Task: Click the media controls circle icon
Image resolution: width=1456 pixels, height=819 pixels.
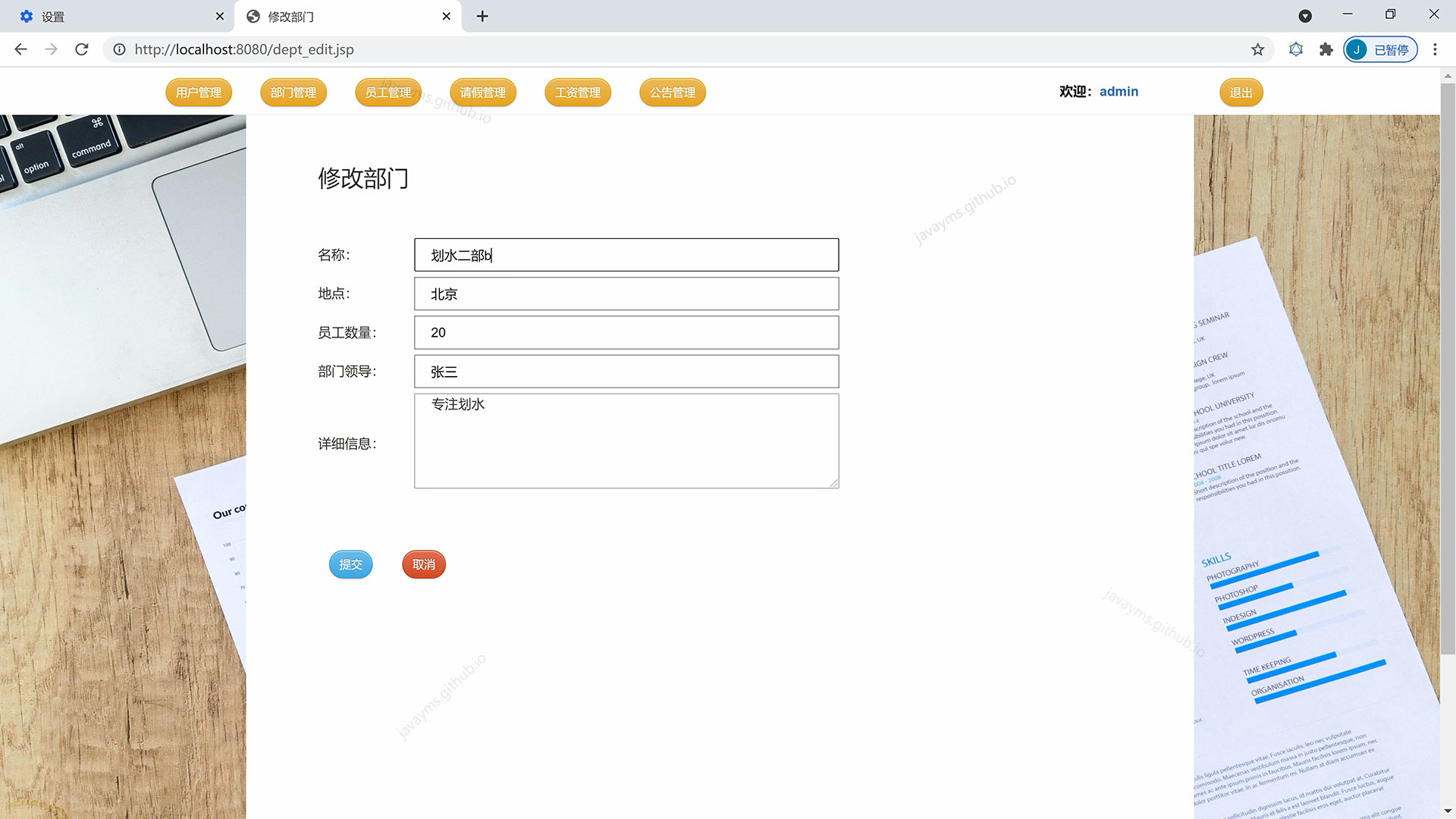Action: pos(1305,15)
